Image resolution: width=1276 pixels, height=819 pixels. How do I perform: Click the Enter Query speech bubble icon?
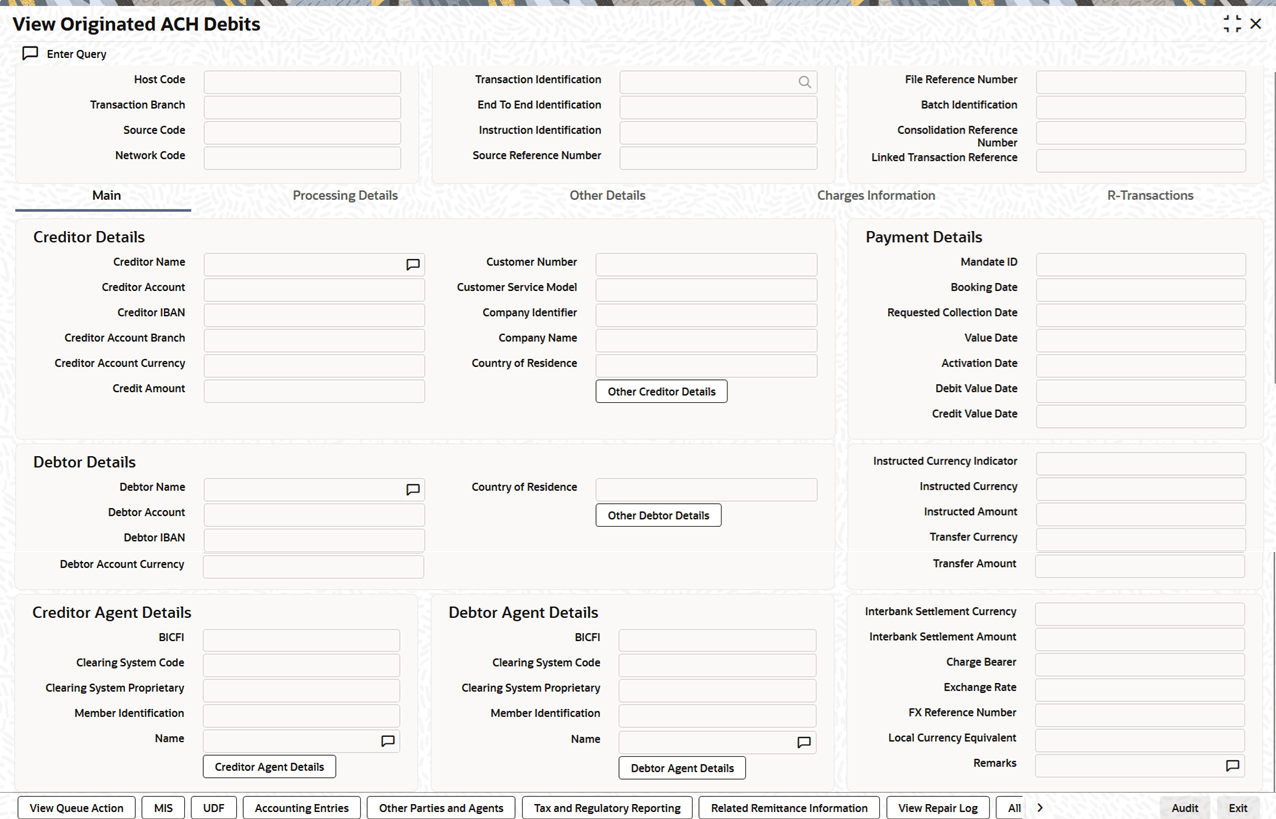30,54
